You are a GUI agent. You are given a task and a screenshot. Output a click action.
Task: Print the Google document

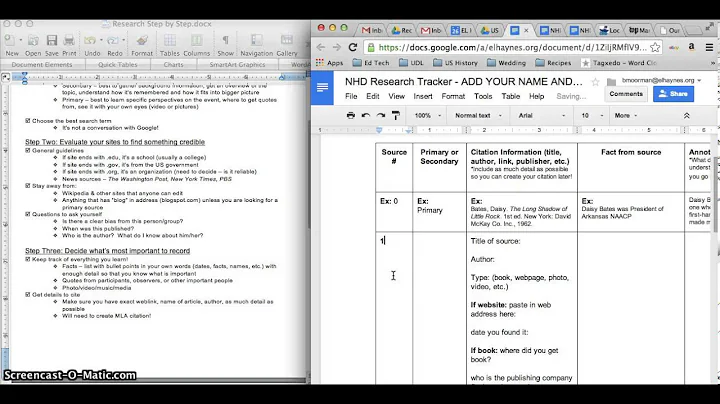[351, 115]
